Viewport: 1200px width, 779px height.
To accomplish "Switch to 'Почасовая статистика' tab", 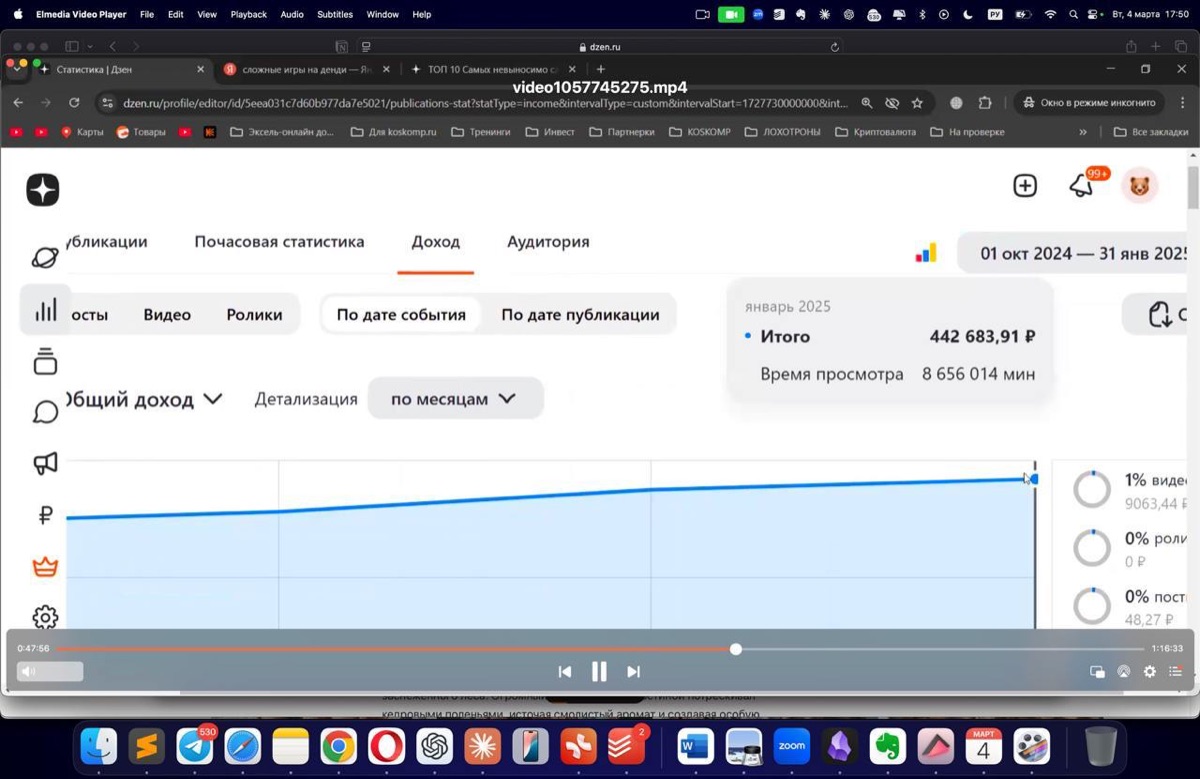I will [279, 242].
